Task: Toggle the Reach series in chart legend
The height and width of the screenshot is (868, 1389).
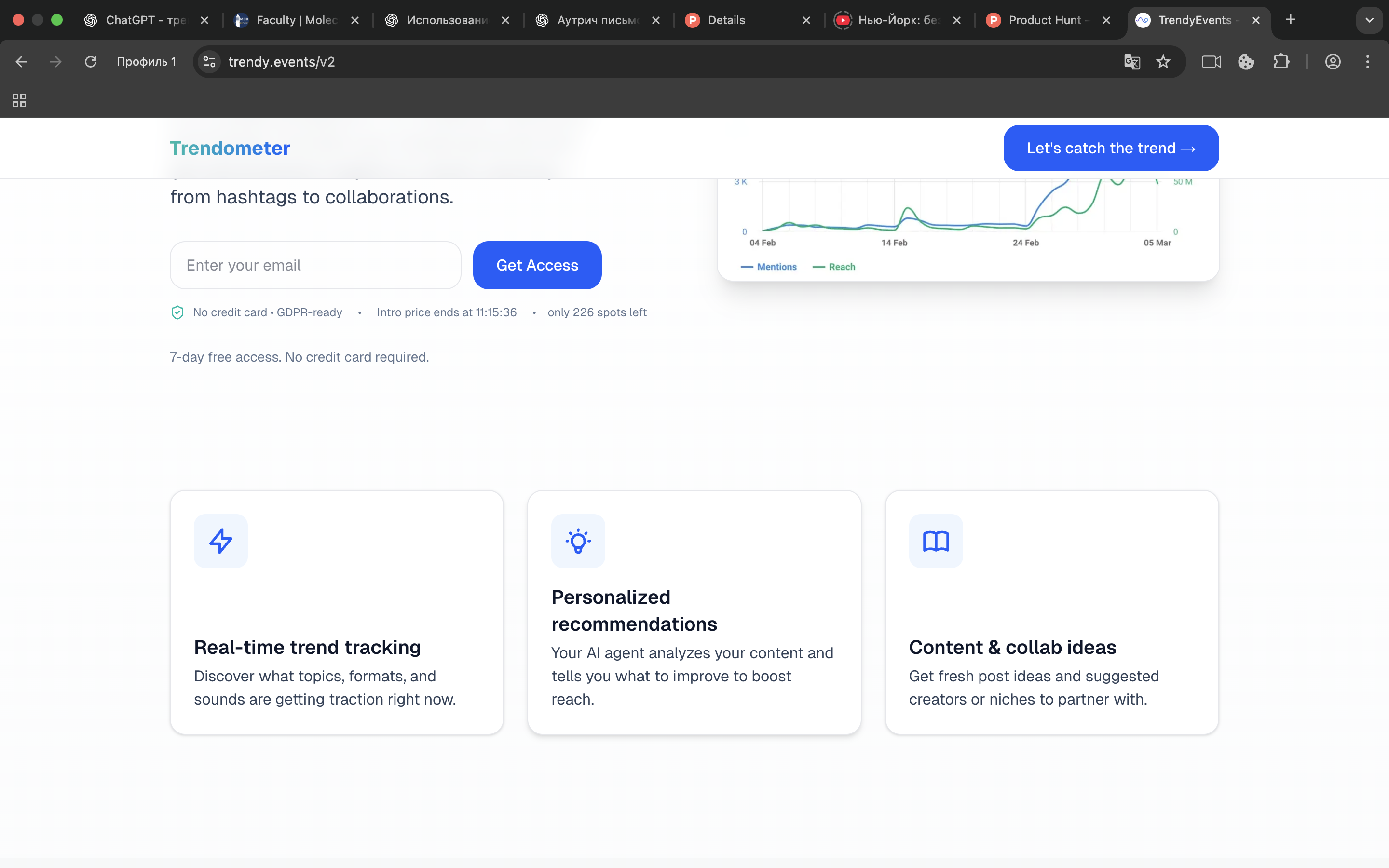Action: [834, 267]
